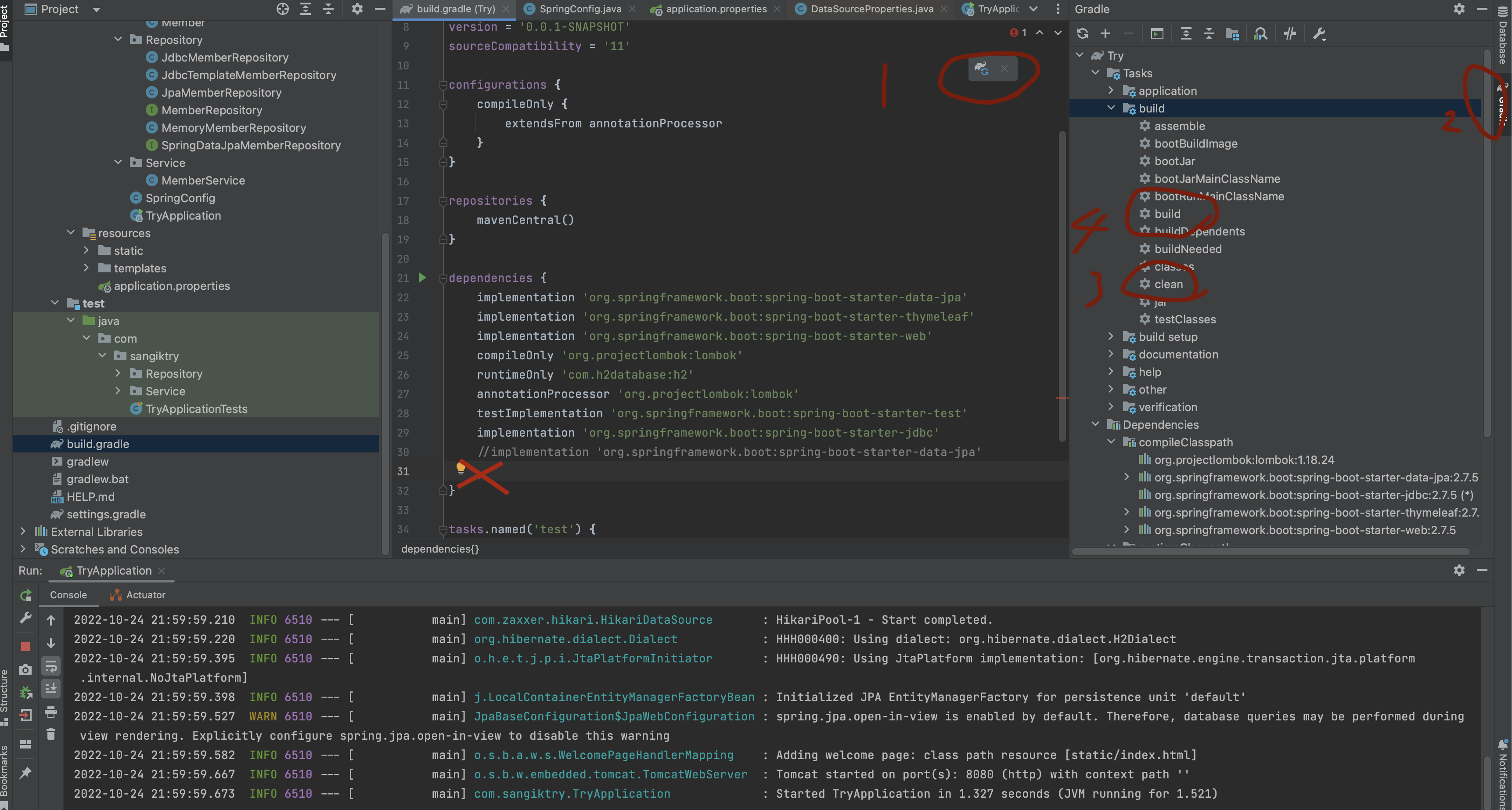The height and width of the screenshot is (810, 1512).
Task: Toggle show dependencies grouping icon in Gradle
Action: [x=1232, y=33]
